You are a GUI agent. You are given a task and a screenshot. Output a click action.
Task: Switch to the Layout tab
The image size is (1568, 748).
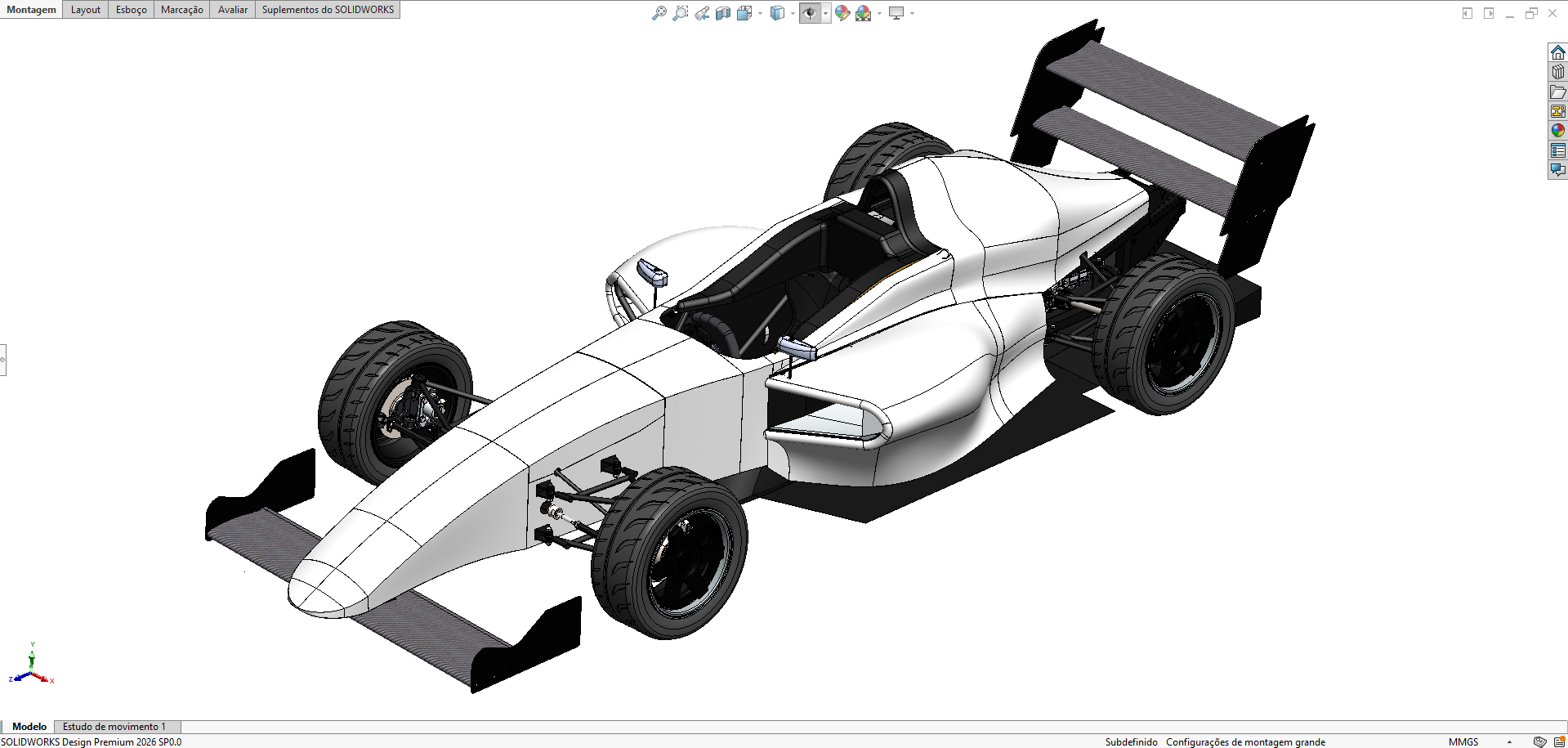pyautogui.click(x=86, y=10)
